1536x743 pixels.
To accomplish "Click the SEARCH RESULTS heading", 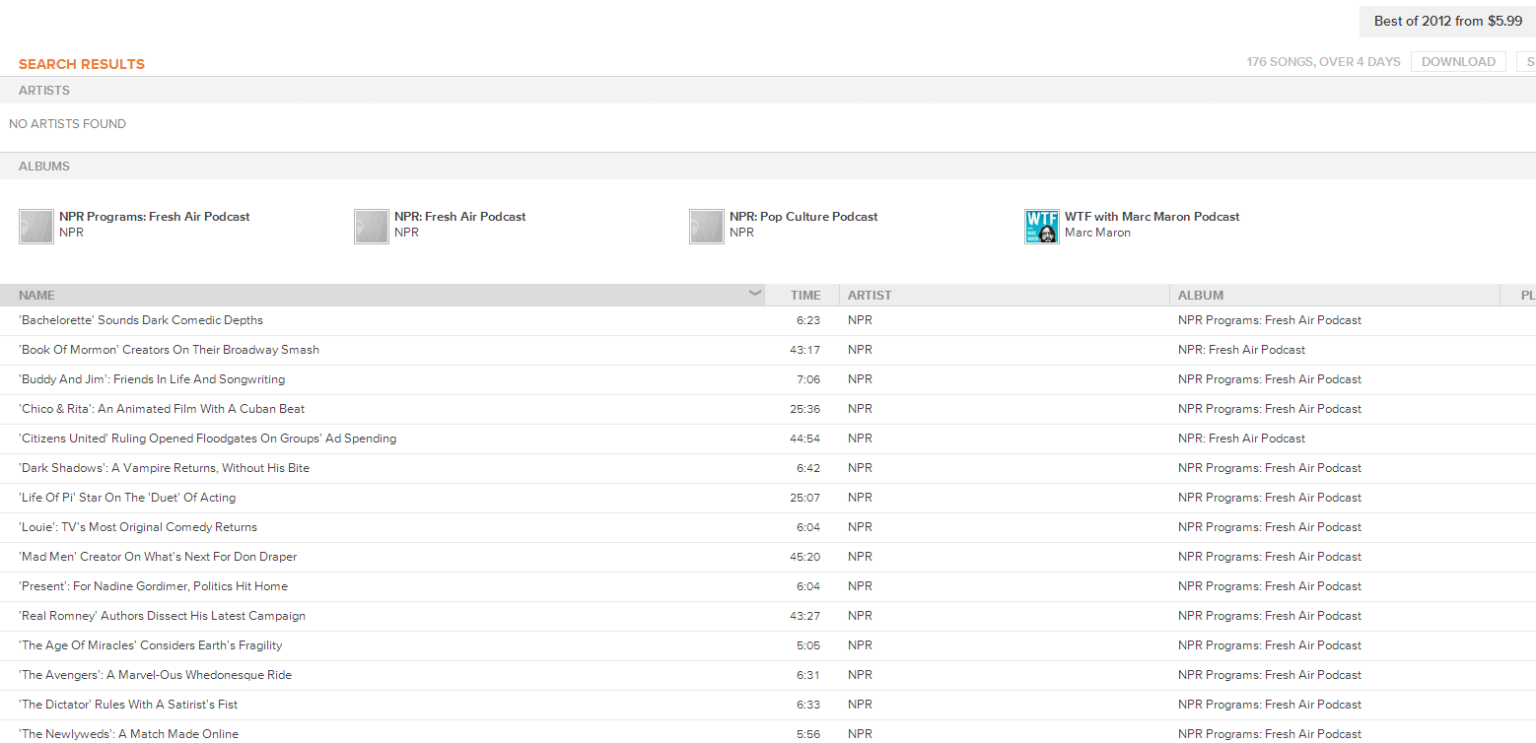I will tap(81, 63).
